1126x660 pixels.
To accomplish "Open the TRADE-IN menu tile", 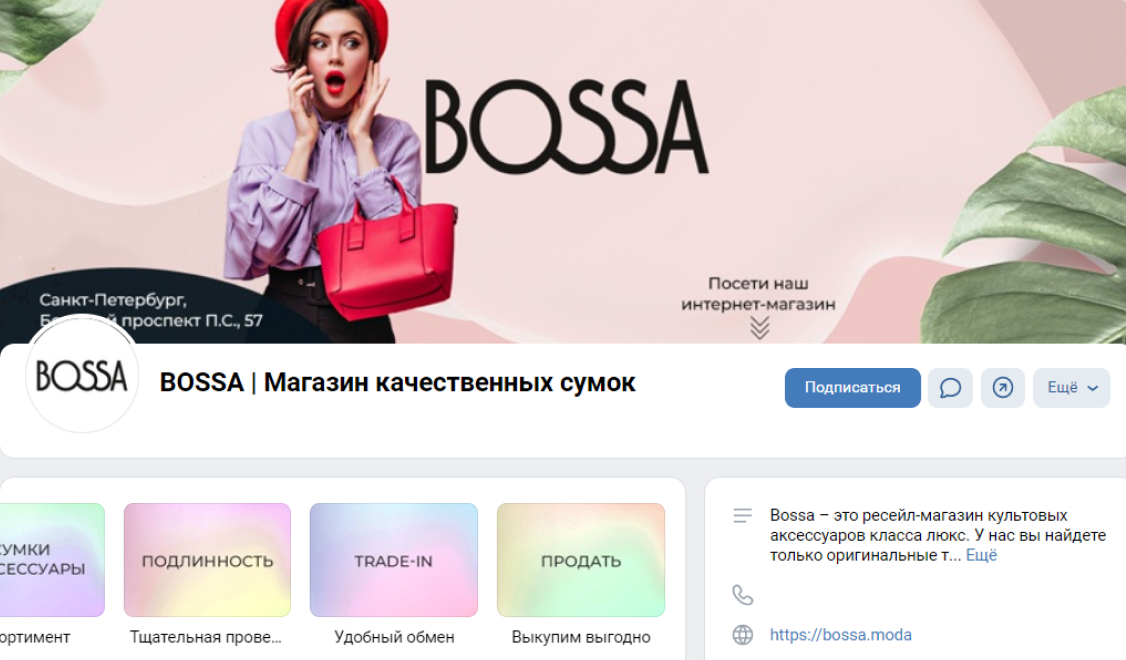I will 394,560.
